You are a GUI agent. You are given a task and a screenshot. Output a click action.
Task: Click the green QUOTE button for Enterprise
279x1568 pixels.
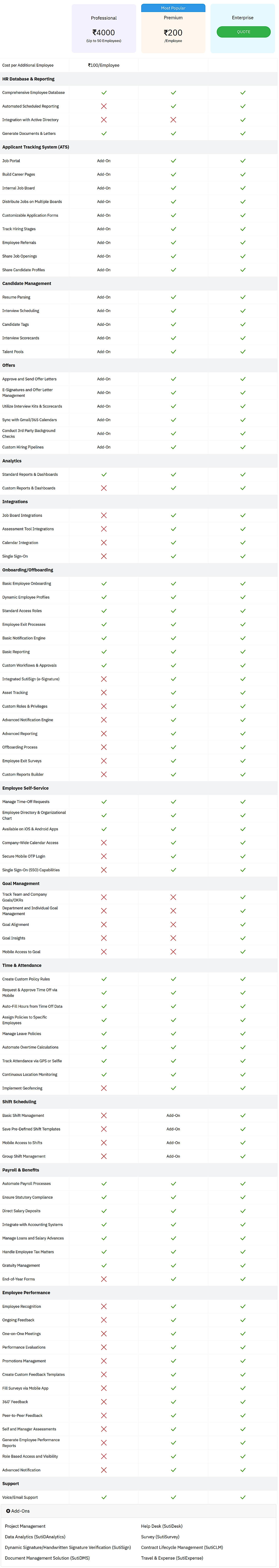(243, 32)
